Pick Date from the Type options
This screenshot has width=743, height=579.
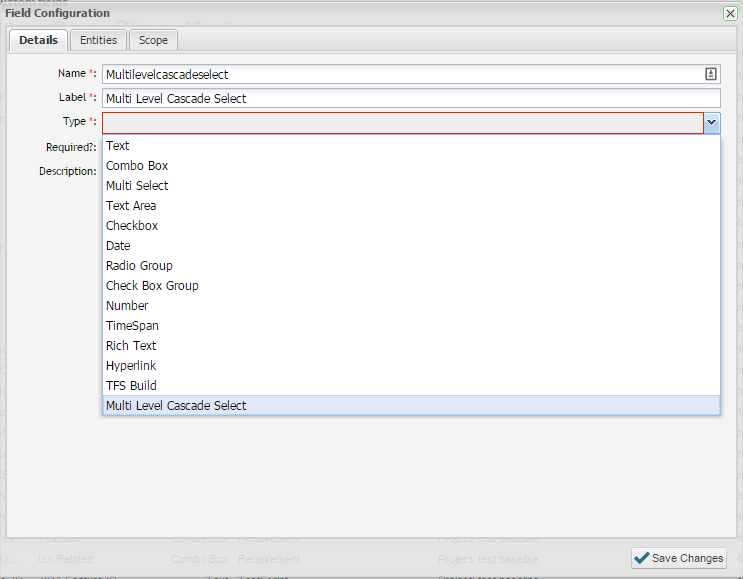tap(118, 246)
